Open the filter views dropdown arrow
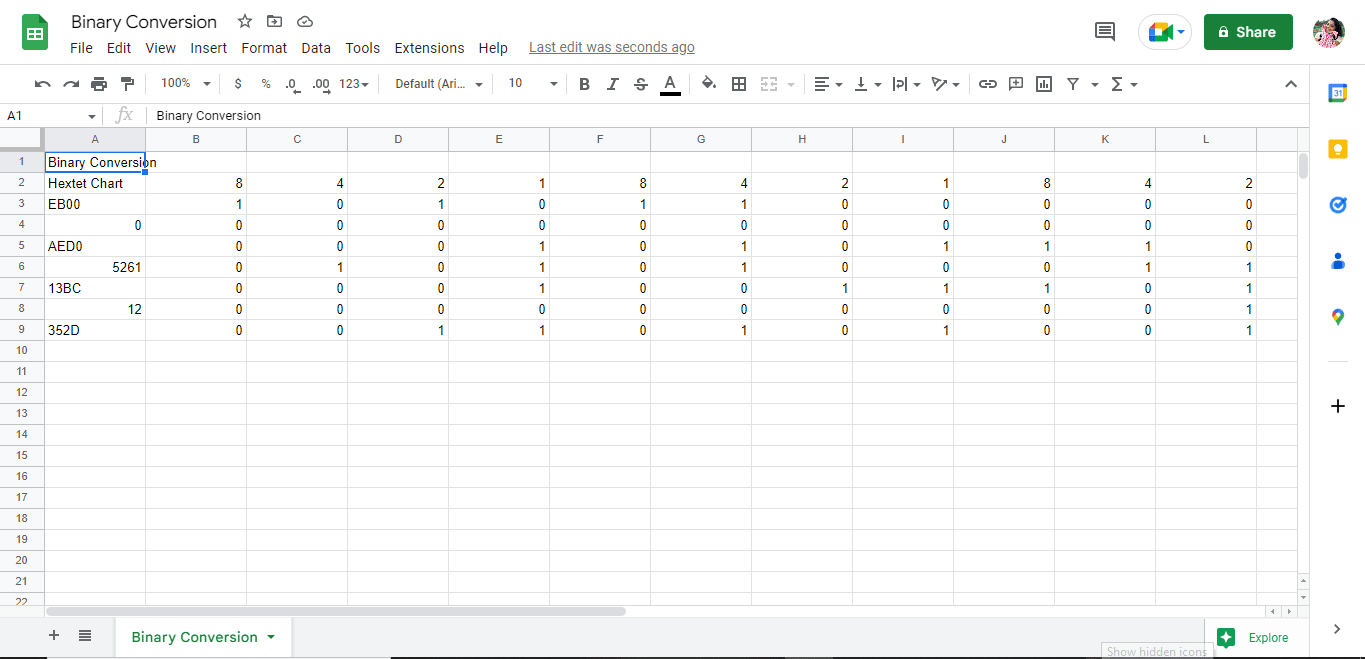Viewport: 1365px width, 659px height. tap(1094, 84)
